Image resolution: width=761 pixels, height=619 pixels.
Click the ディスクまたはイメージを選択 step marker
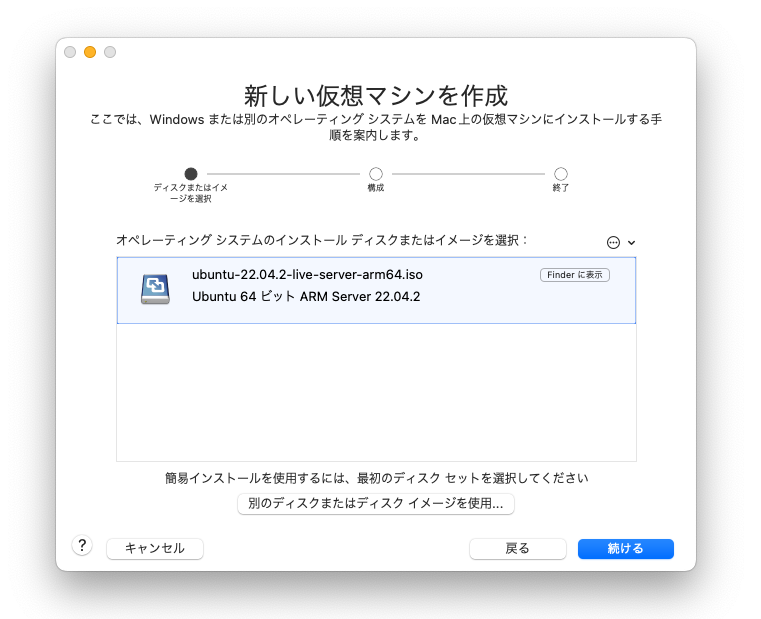click(191, 174)
